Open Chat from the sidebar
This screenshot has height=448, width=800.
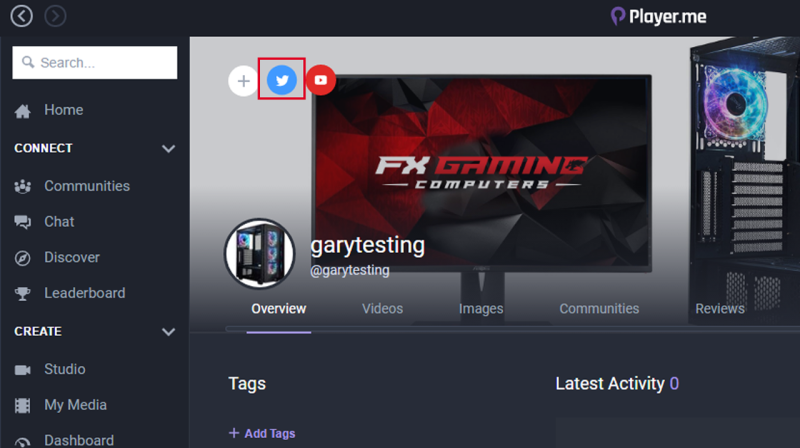(59, 221)
